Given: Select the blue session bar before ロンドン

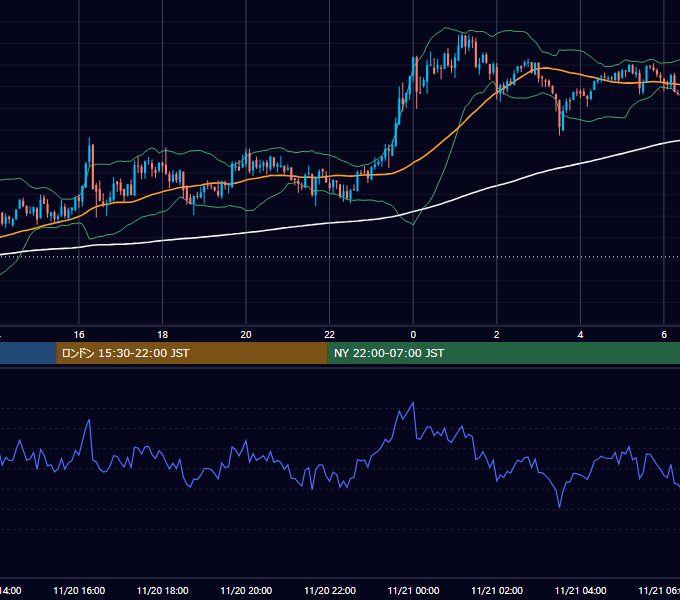Looking at the screenshot, I should point(28,353).
